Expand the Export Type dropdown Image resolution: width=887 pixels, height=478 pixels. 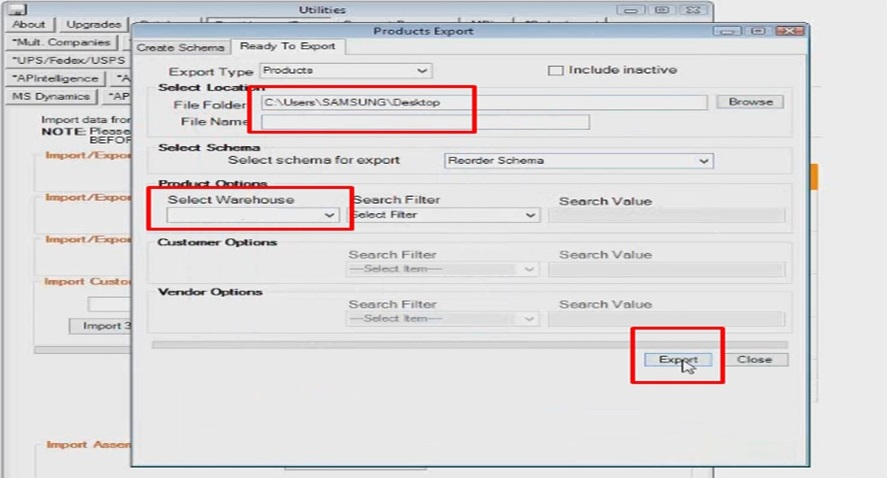tap(345, 71)
